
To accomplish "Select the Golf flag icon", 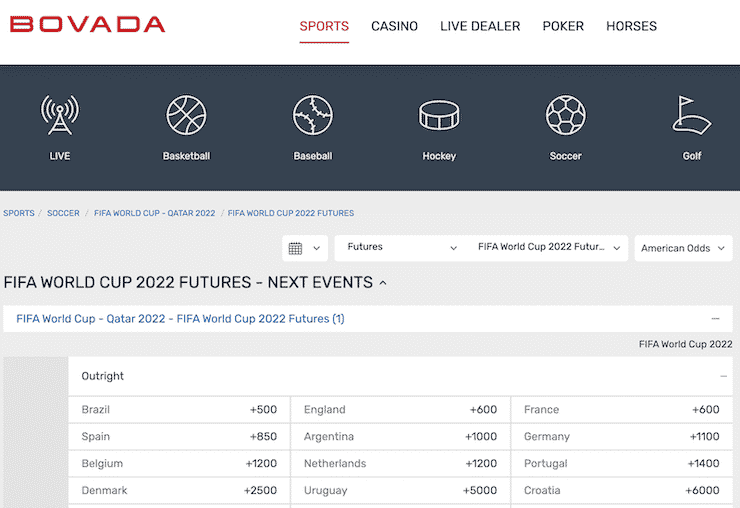I will pyautogui.click(x=692, y=115).
